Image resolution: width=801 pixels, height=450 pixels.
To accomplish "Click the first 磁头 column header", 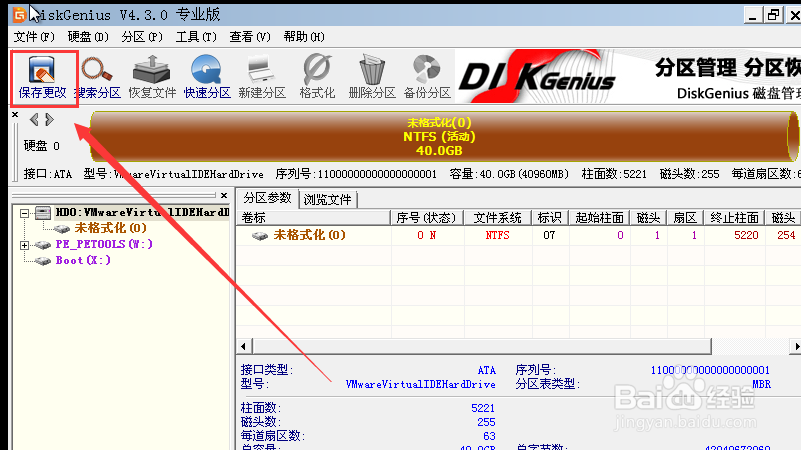I will click(648, 218).
